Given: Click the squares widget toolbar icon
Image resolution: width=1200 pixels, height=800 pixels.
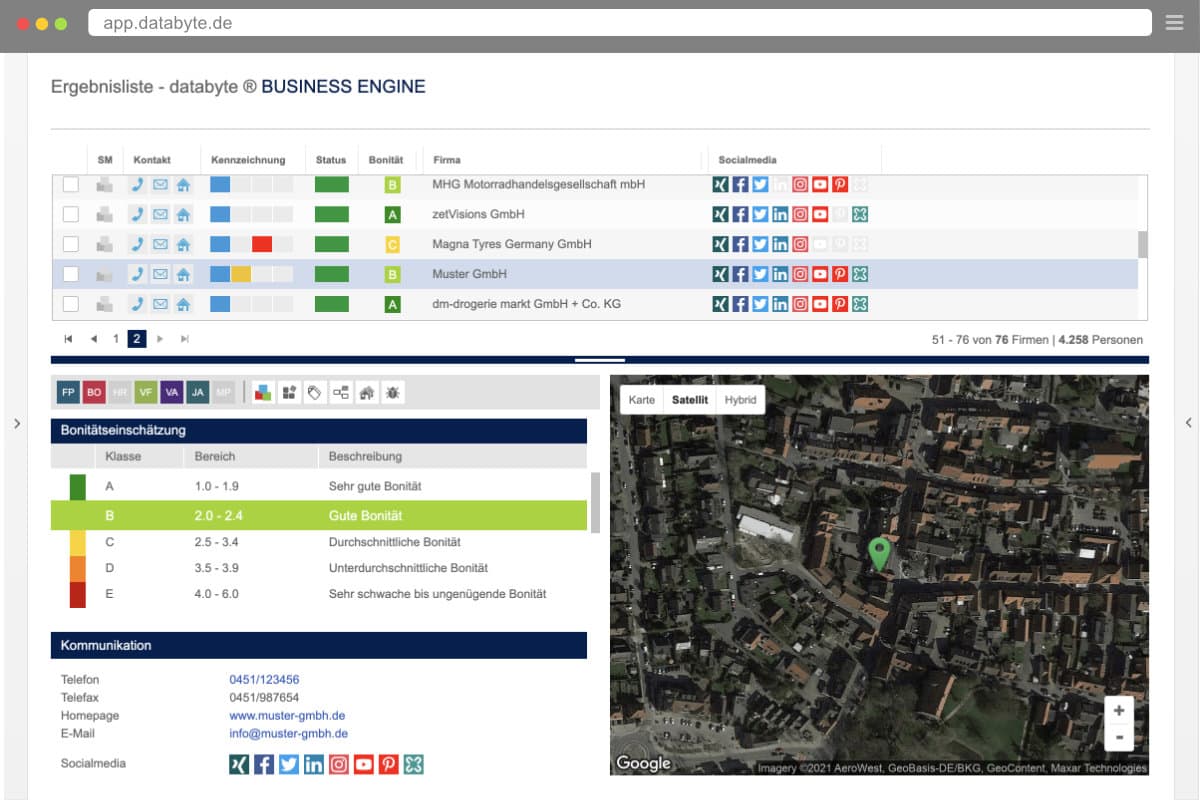Looking at the screenshot, I should [x=288, y=393].
